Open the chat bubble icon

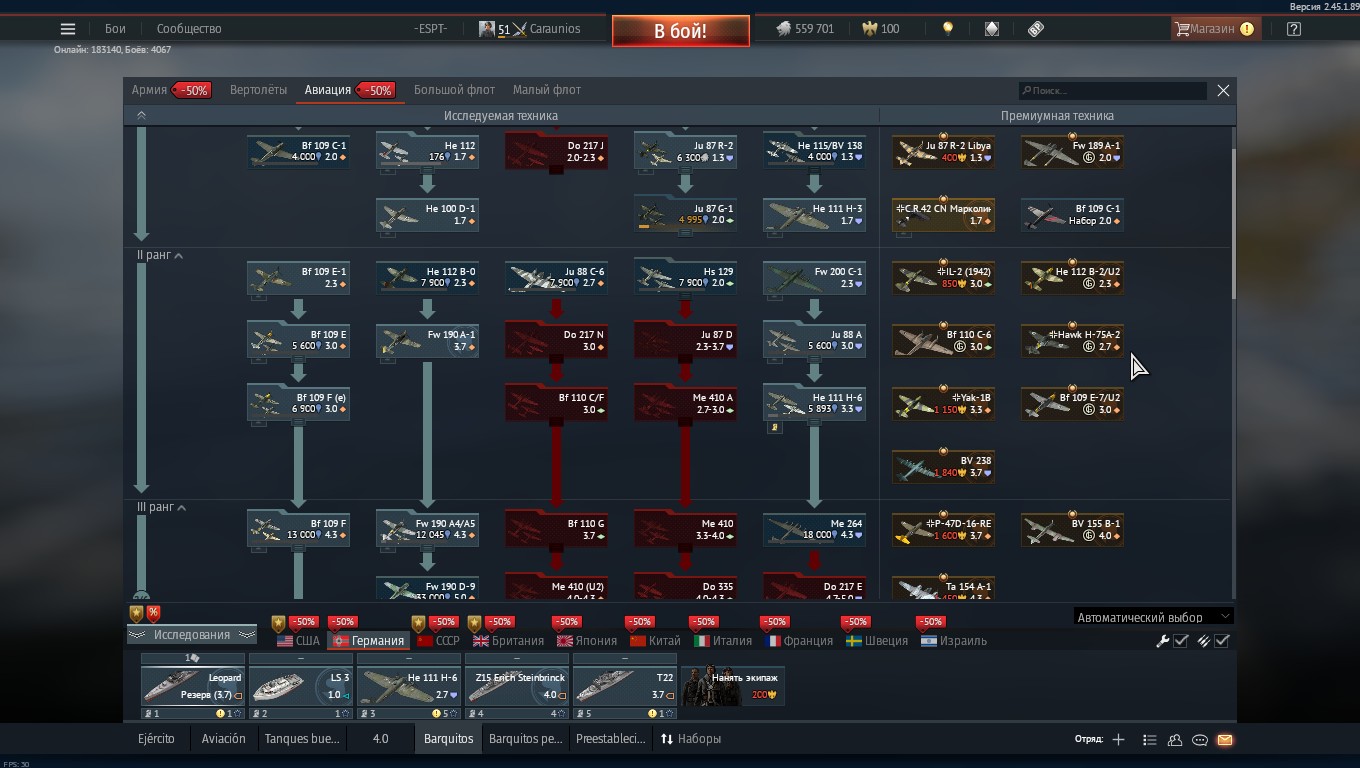1200,740
